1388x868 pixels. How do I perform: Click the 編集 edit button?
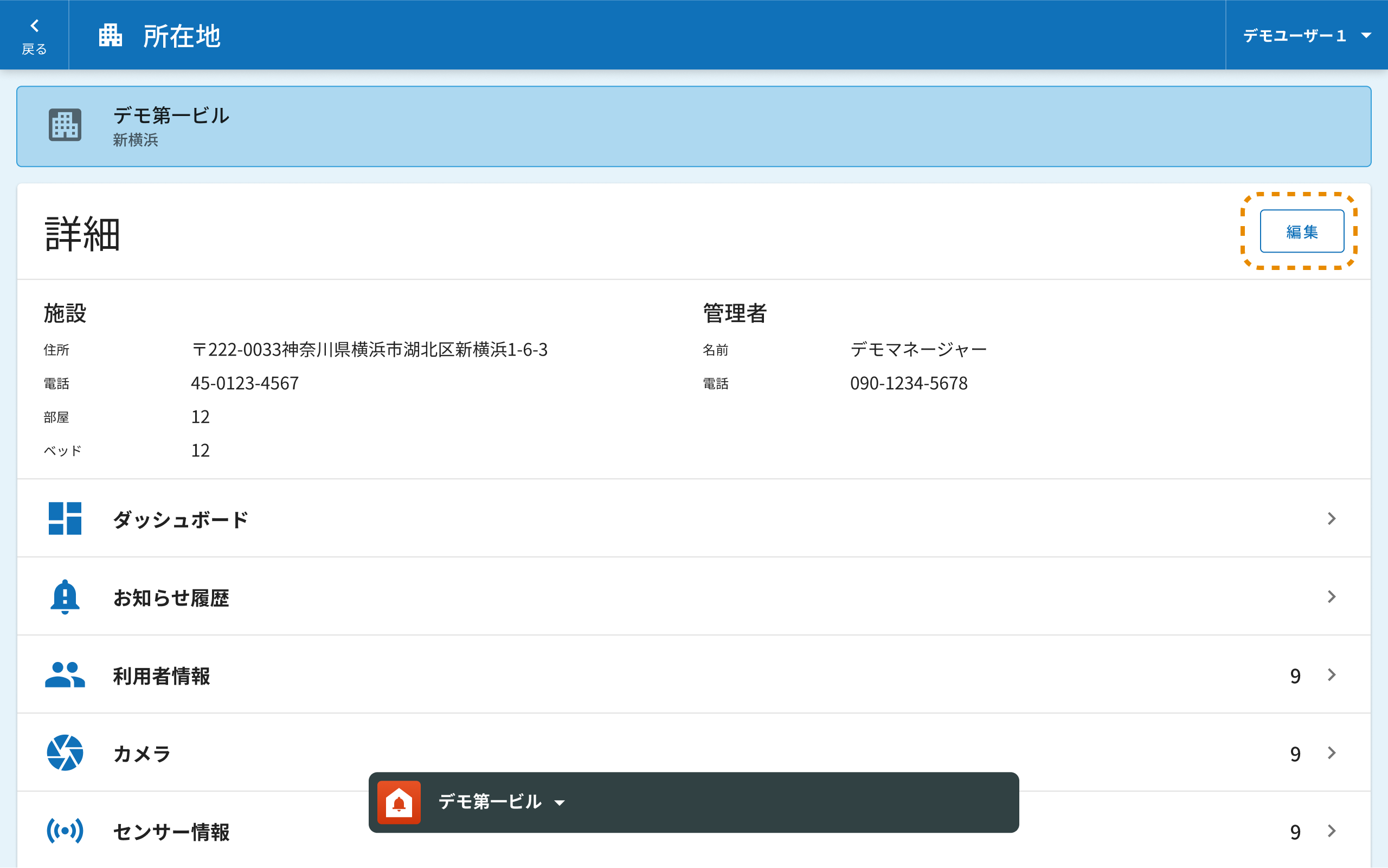(x=1301, y=232)
